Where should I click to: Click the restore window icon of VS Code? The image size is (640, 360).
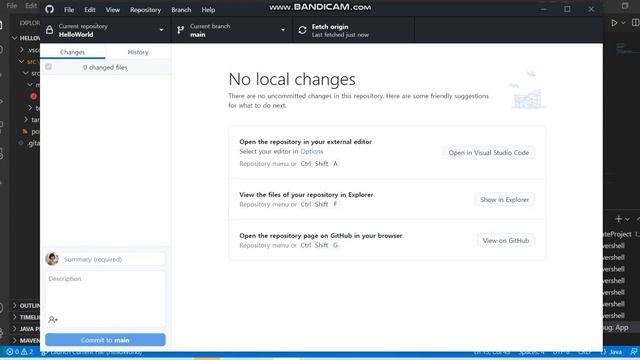pos(625,6)
